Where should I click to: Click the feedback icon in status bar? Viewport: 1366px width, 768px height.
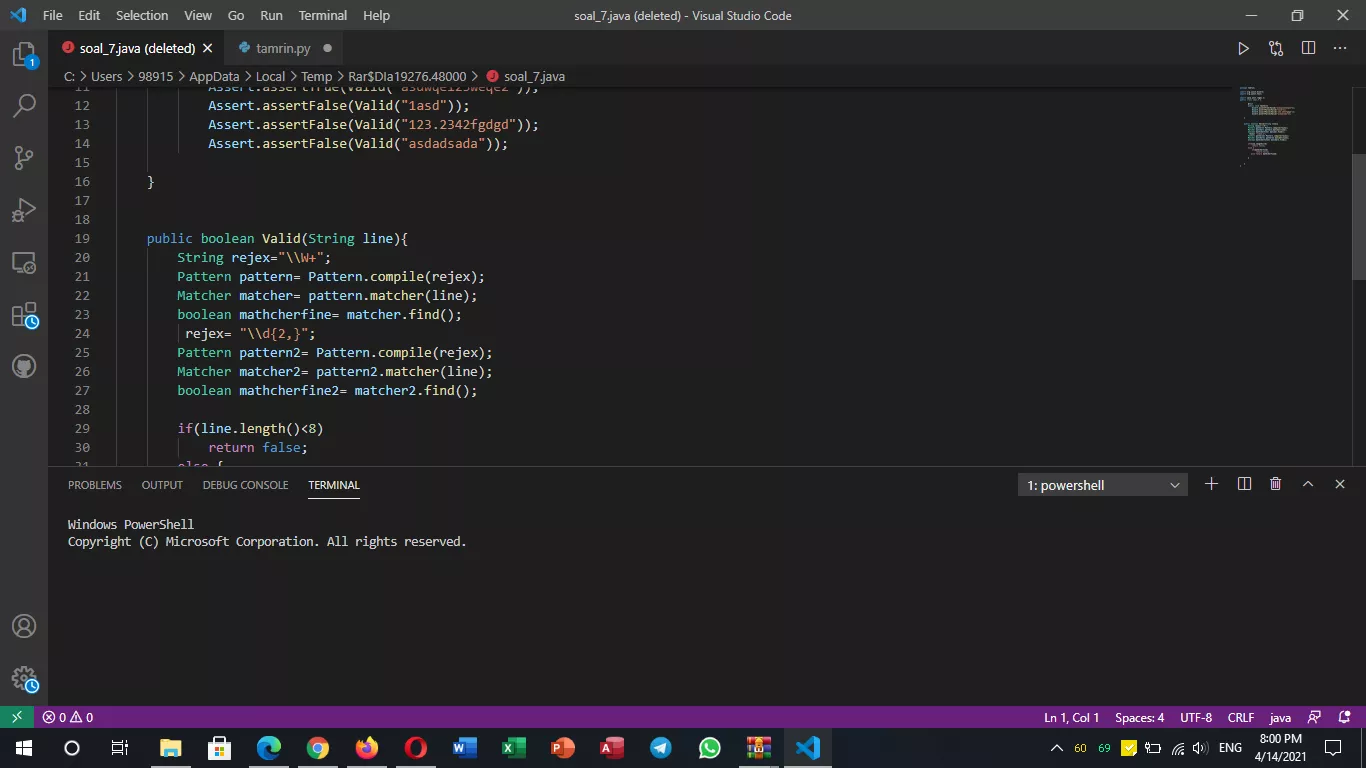click(1315, 717)
